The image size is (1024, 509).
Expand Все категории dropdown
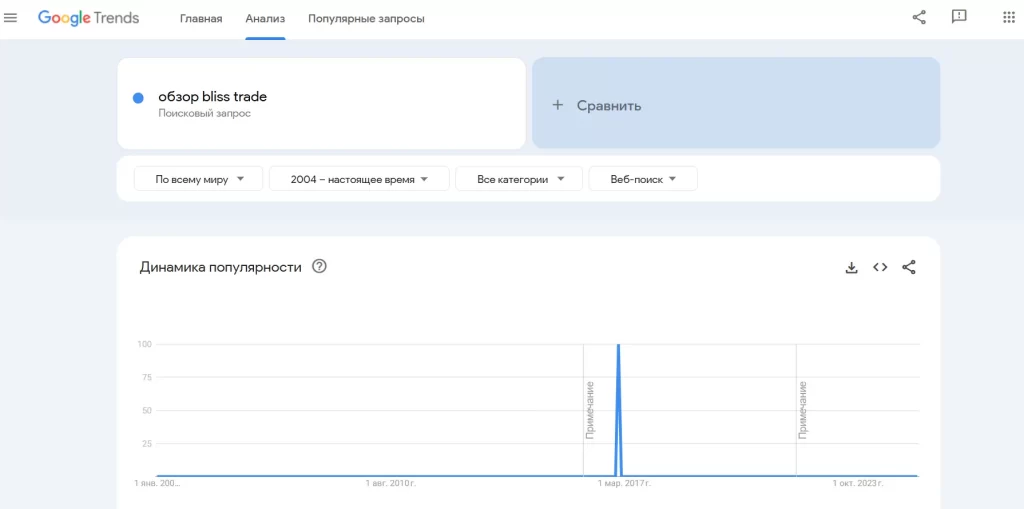coord(519,179)
